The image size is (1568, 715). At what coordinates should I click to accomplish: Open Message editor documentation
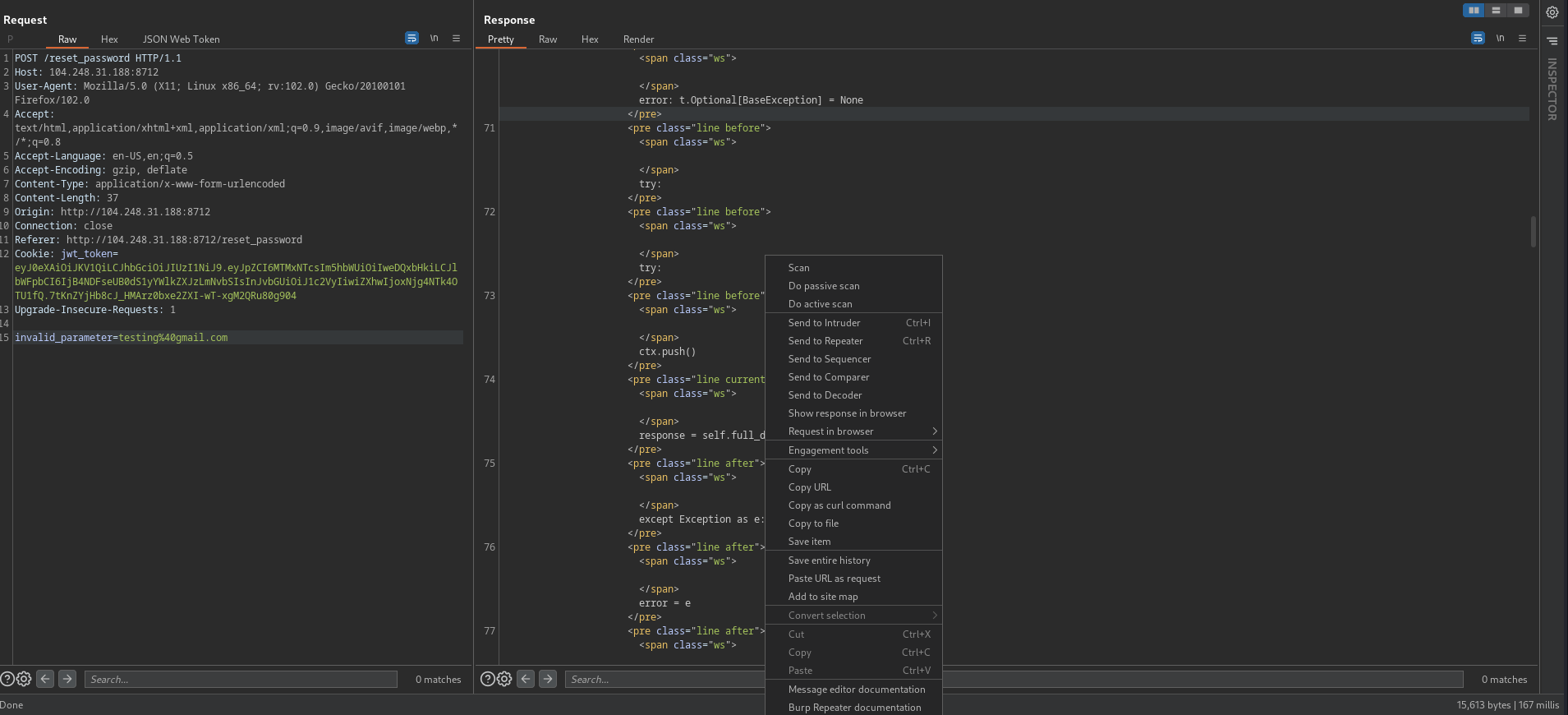tap(853, 690)
